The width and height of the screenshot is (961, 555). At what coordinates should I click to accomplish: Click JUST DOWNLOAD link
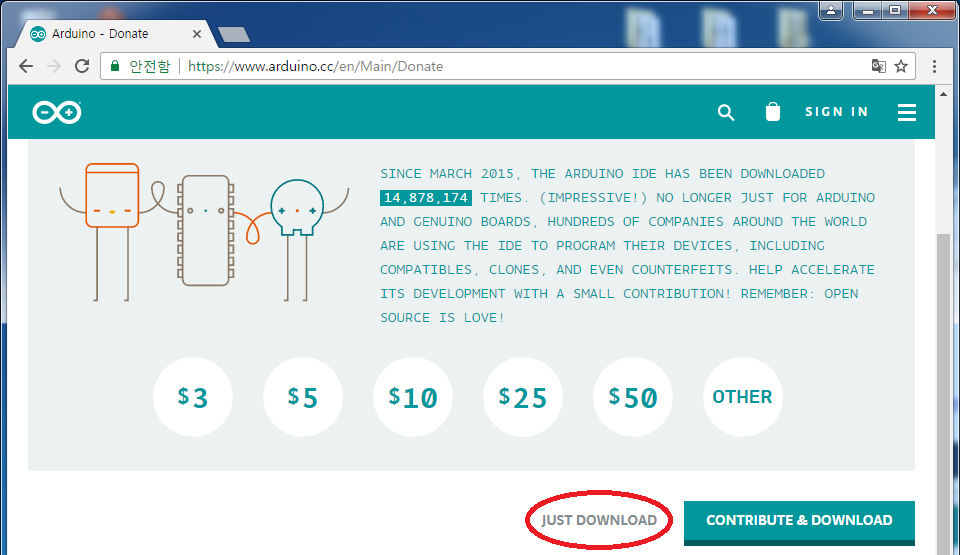[x=599, y=520]
